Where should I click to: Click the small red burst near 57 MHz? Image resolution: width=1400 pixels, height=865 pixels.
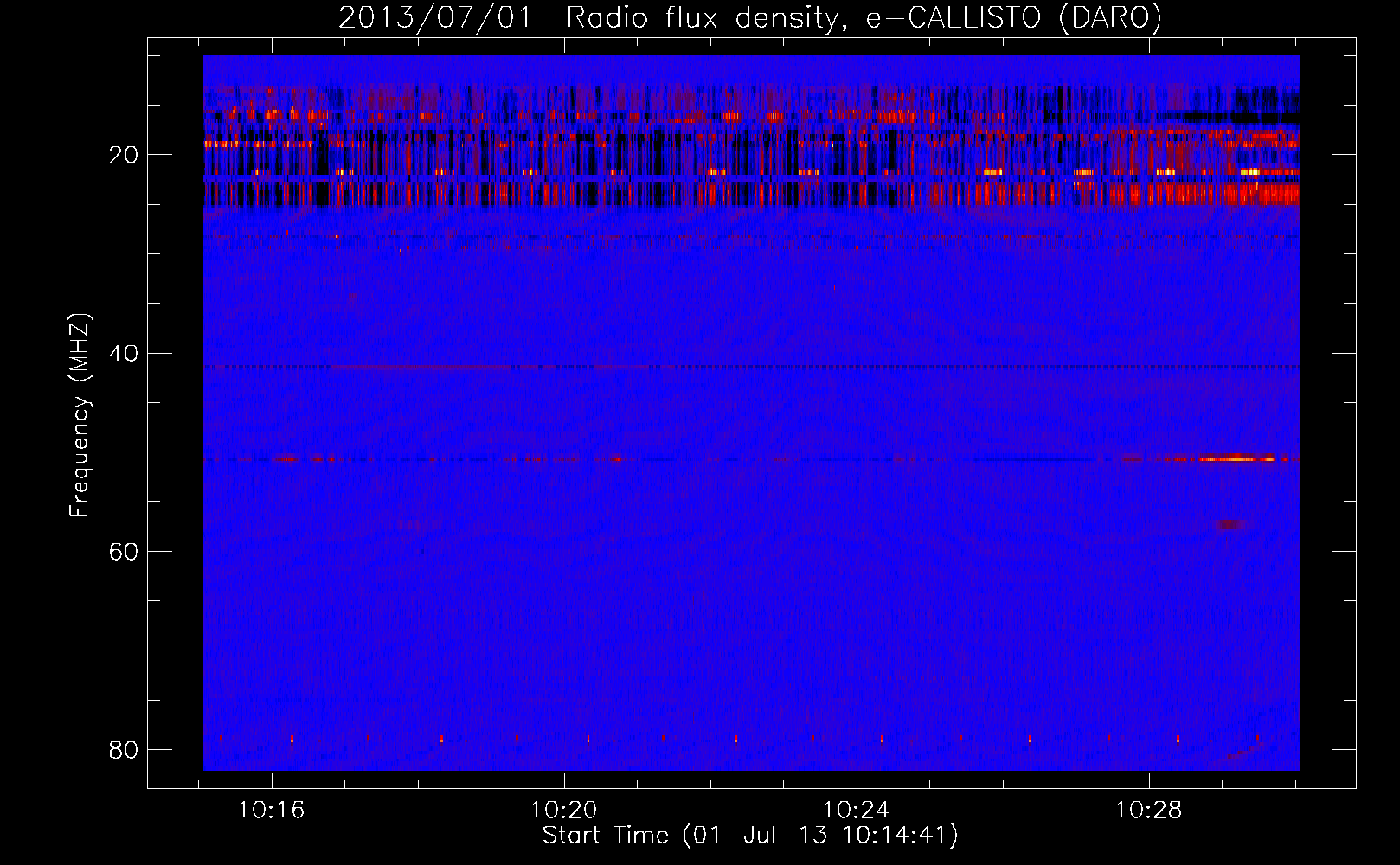click(x=1231, y=525)
